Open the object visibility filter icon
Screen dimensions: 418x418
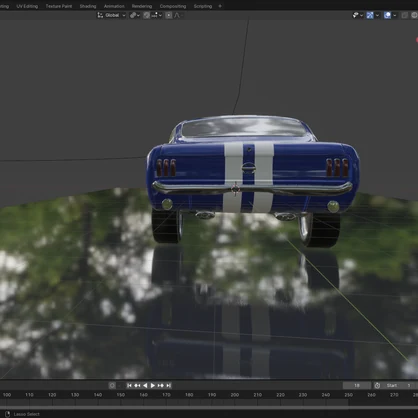(356, 15)
